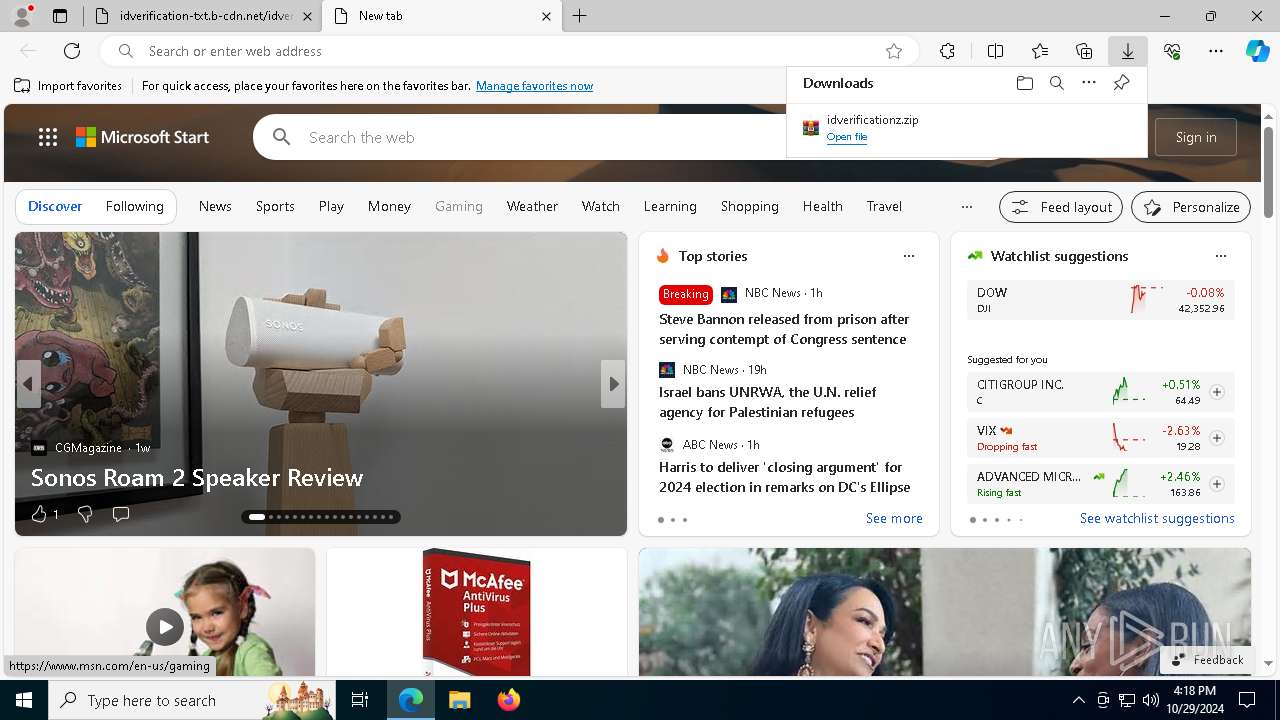Toggle the Downloads toolbar icon
1280x720 pixels.
[x=1127, y=51]
